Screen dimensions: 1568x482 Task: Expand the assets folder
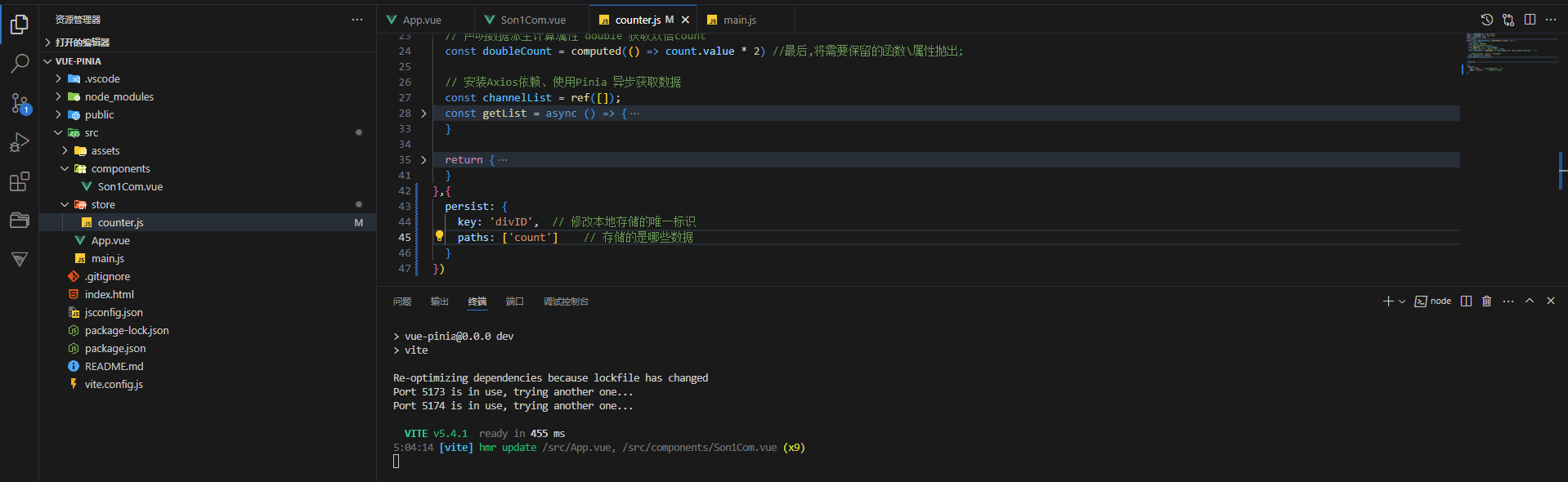pyautogui.click(x=208, y=151)
